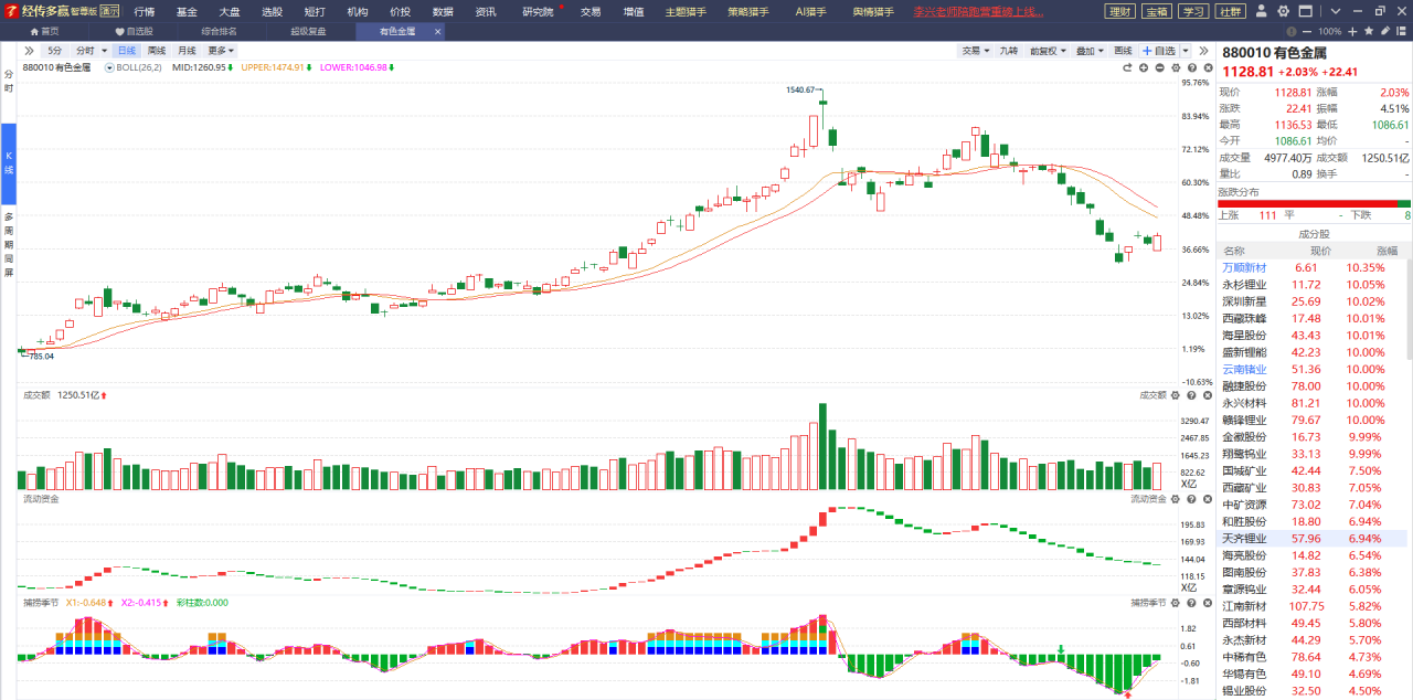
Task: Open settings gear for 成交额 volume panel
Action: click(x=1175, y=395)
